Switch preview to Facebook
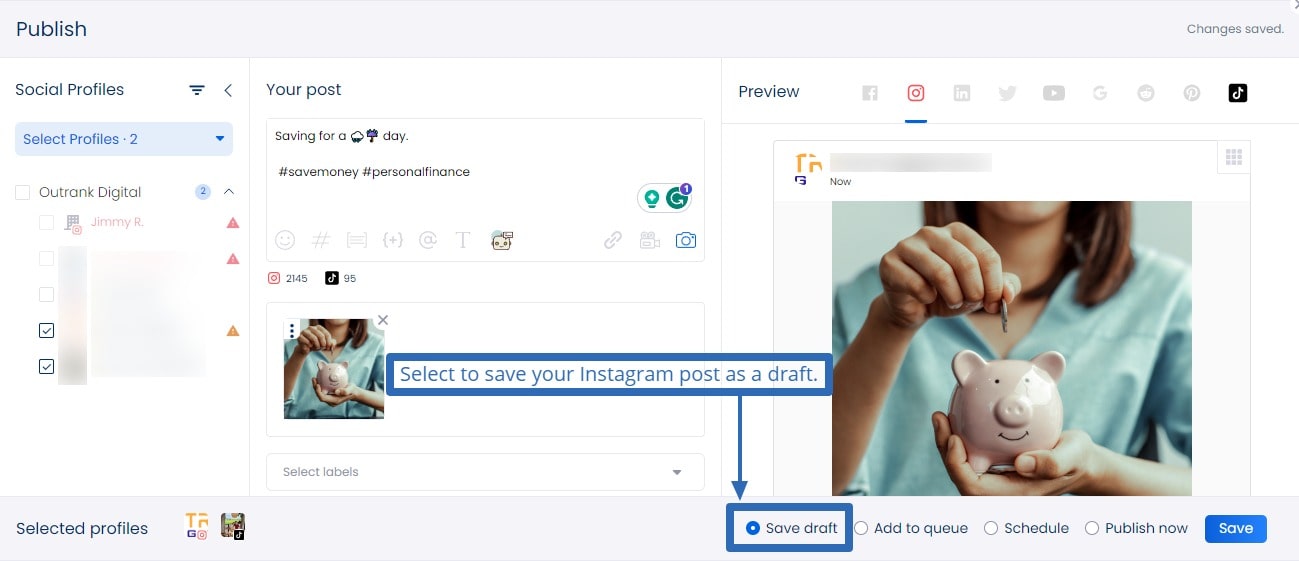The image size is (1299, 561). 870,93
